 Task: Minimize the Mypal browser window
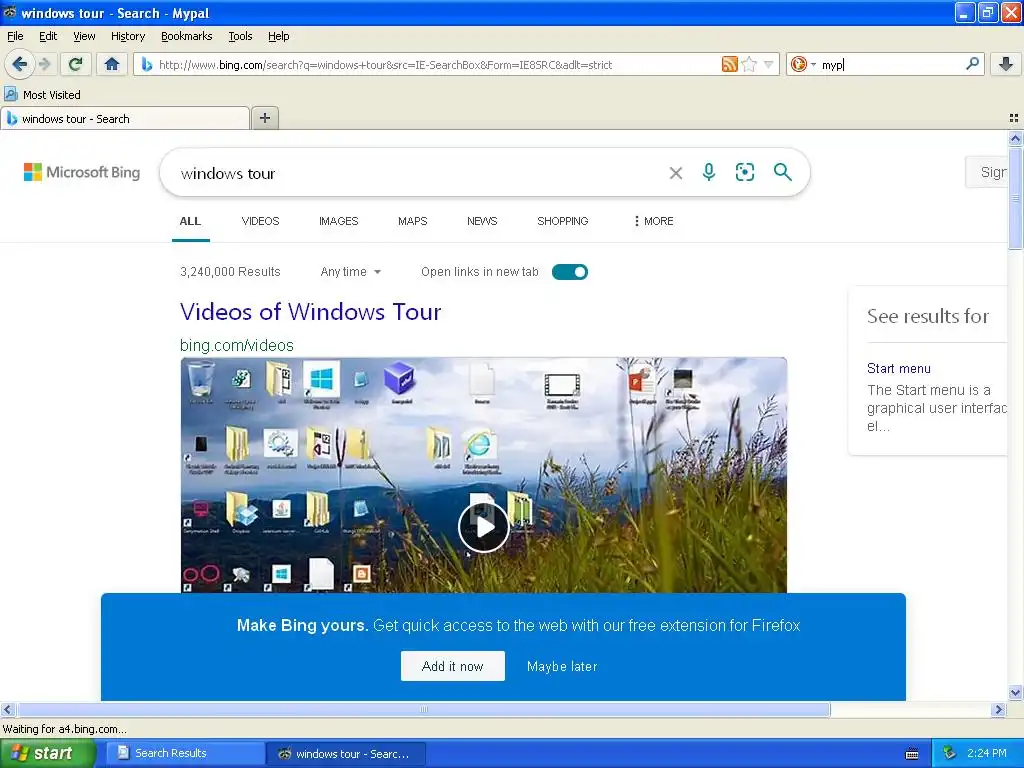click(x=965, y=12)
